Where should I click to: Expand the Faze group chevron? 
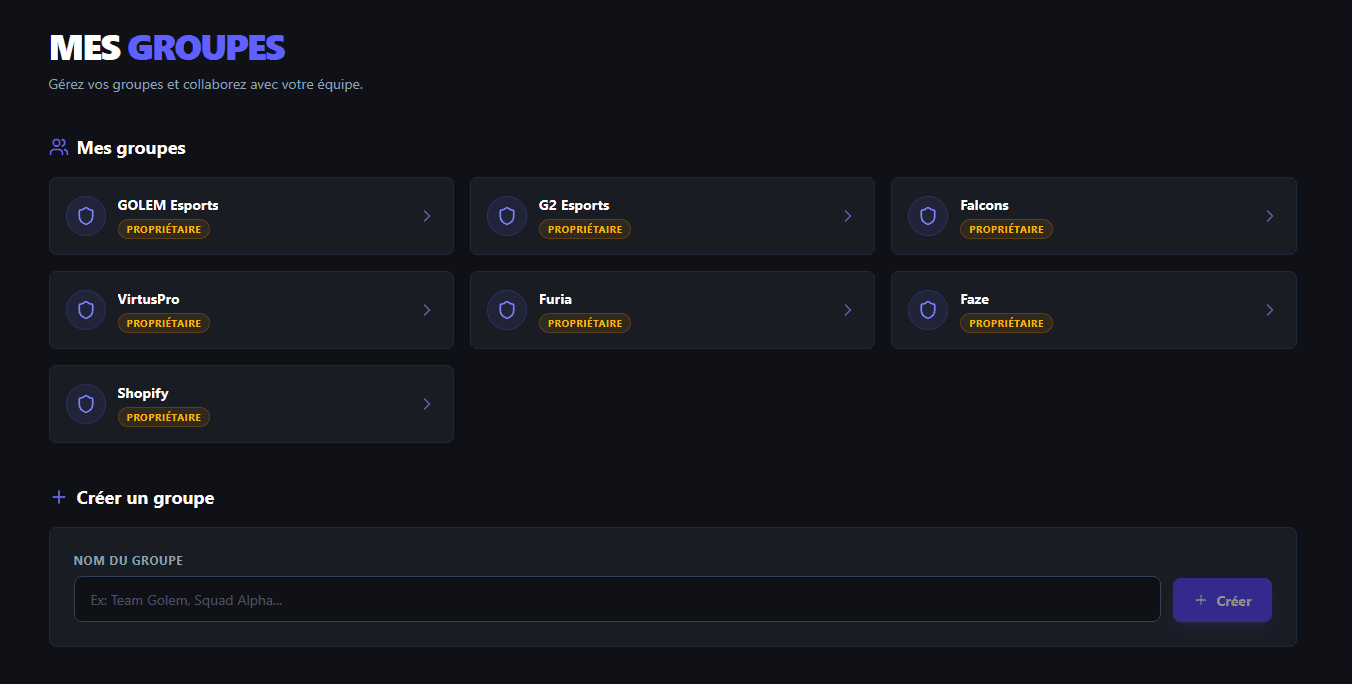click(1270, 309)
